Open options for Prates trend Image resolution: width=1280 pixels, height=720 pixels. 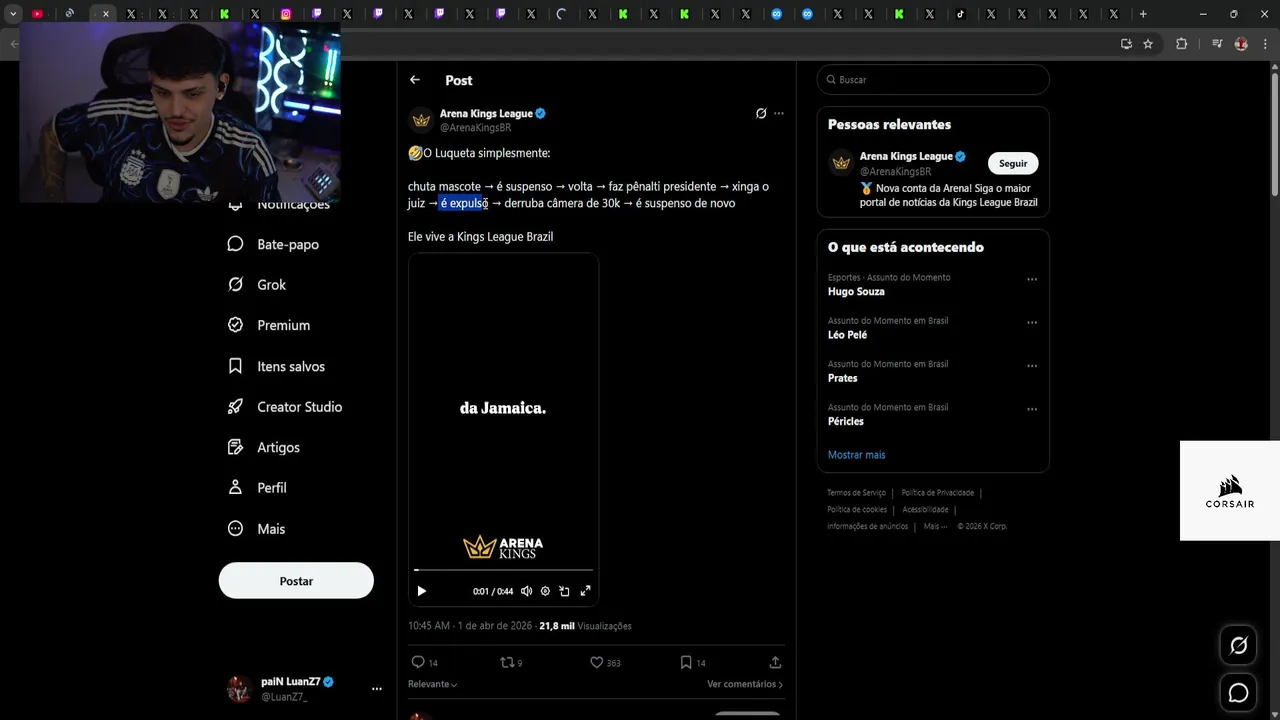click(1032, 366)
